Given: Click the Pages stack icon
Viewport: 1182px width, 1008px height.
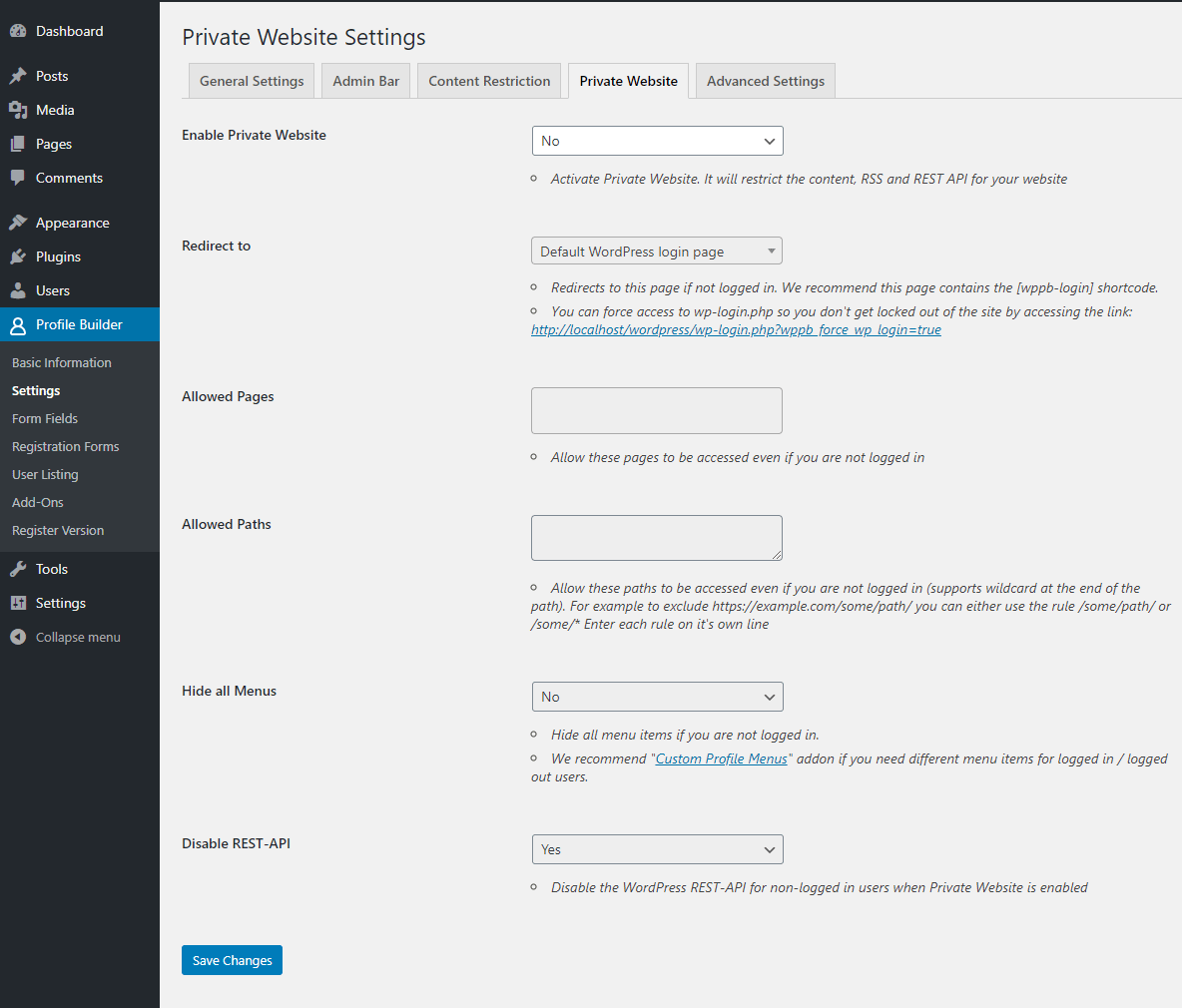Looking at the screenshot, I should point(18,144).
